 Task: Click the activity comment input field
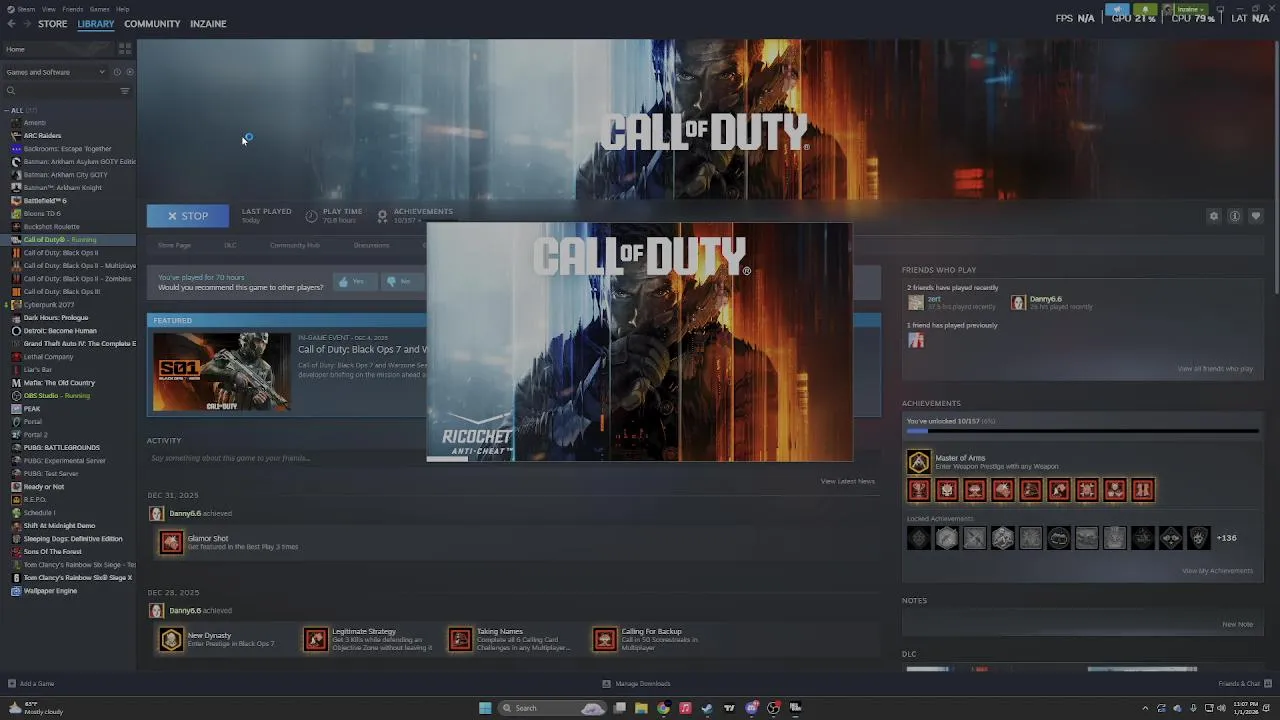(514, 458)
